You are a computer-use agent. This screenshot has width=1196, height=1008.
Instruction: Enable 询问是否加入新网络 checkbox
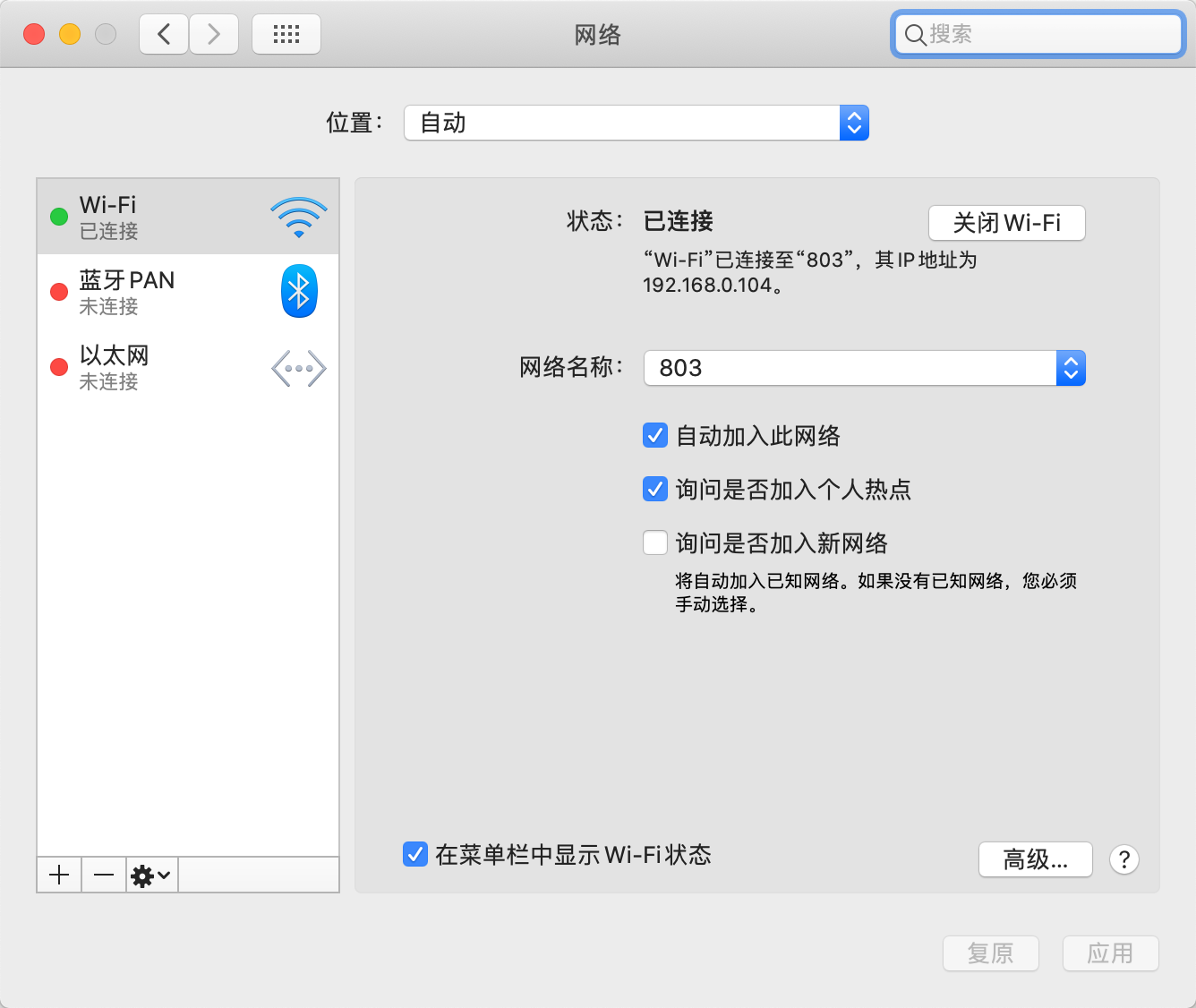[x=655, y=543]
